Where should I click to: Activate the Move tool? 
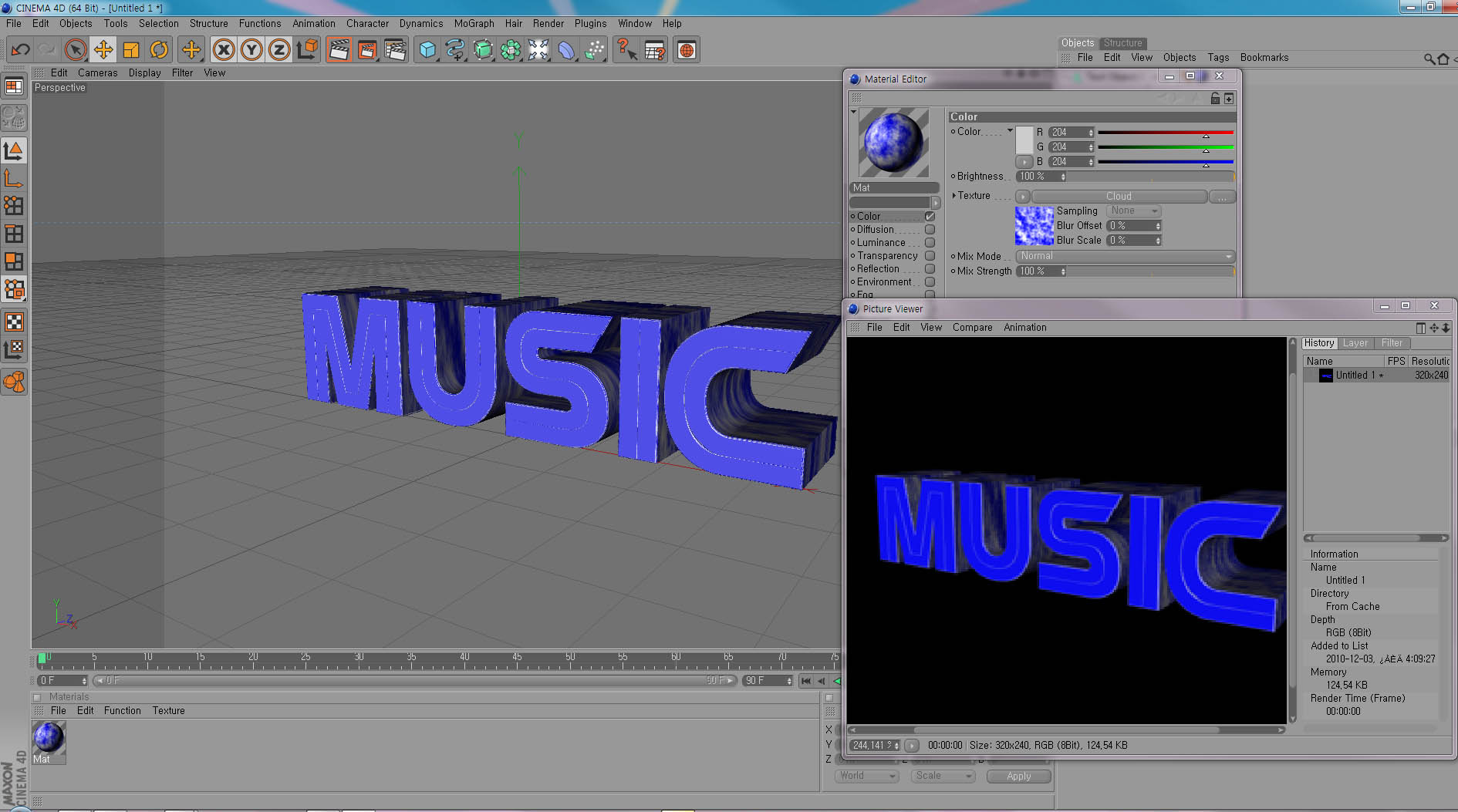[103, 50]
